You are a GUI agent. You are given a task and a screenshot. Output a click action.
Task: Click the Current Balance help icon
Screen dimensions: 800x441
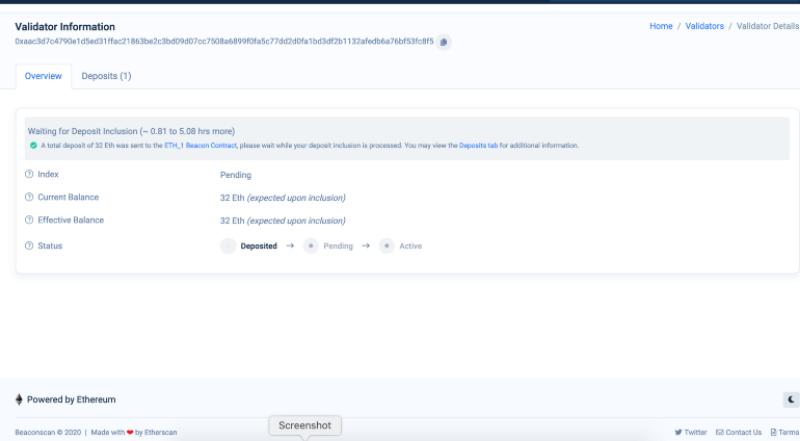tap(29, 198)
